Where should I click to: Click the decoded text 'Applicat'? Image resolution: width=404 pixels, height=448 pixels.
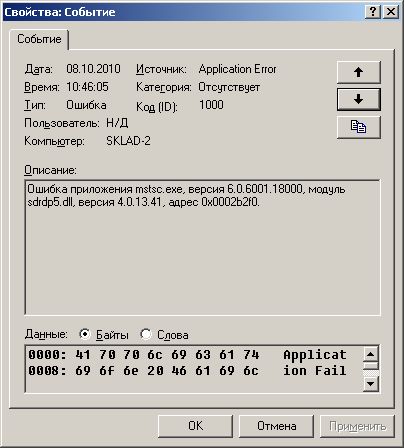(x=315, y=355)
